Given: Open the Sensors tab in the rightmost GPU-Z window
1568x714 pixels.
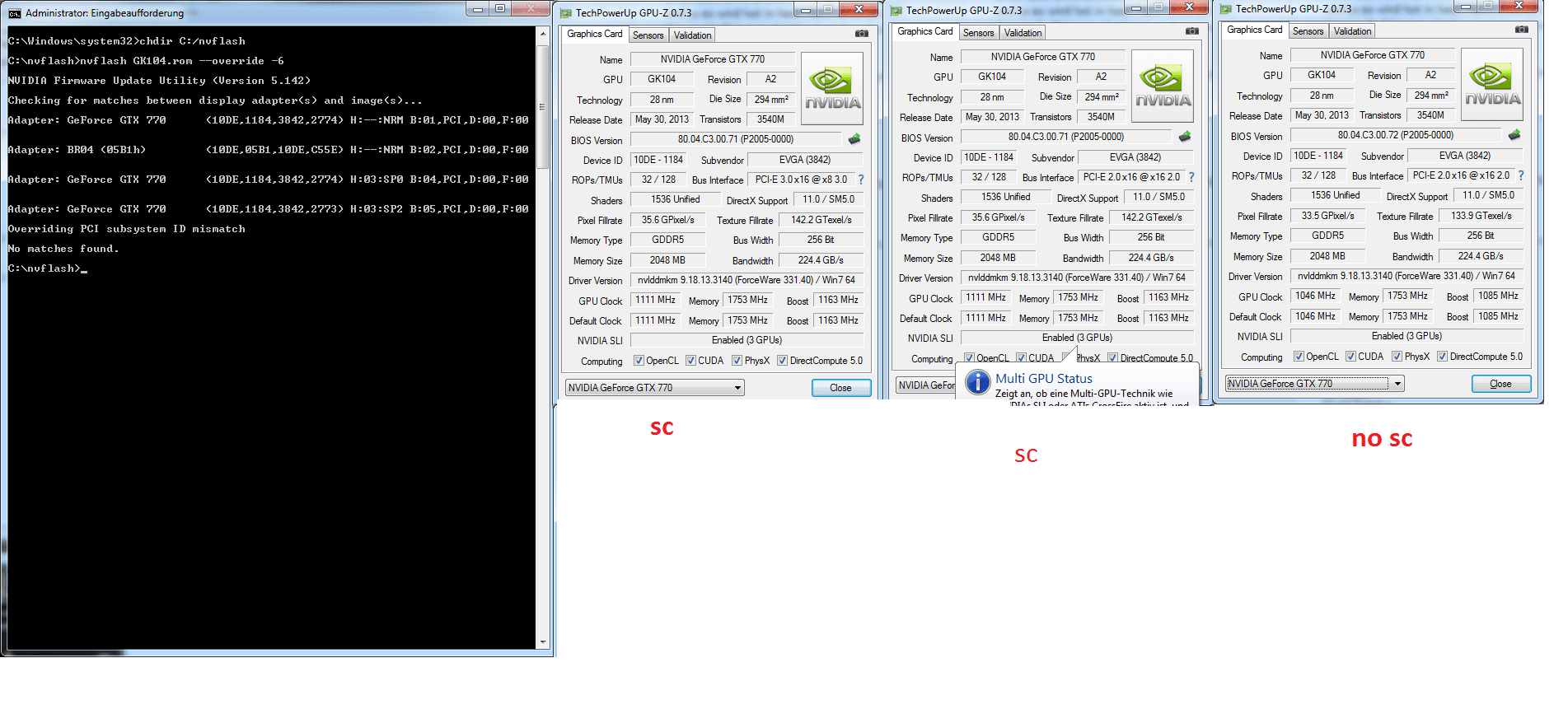Looking at the screenshot, I should tap(1308, 31).
